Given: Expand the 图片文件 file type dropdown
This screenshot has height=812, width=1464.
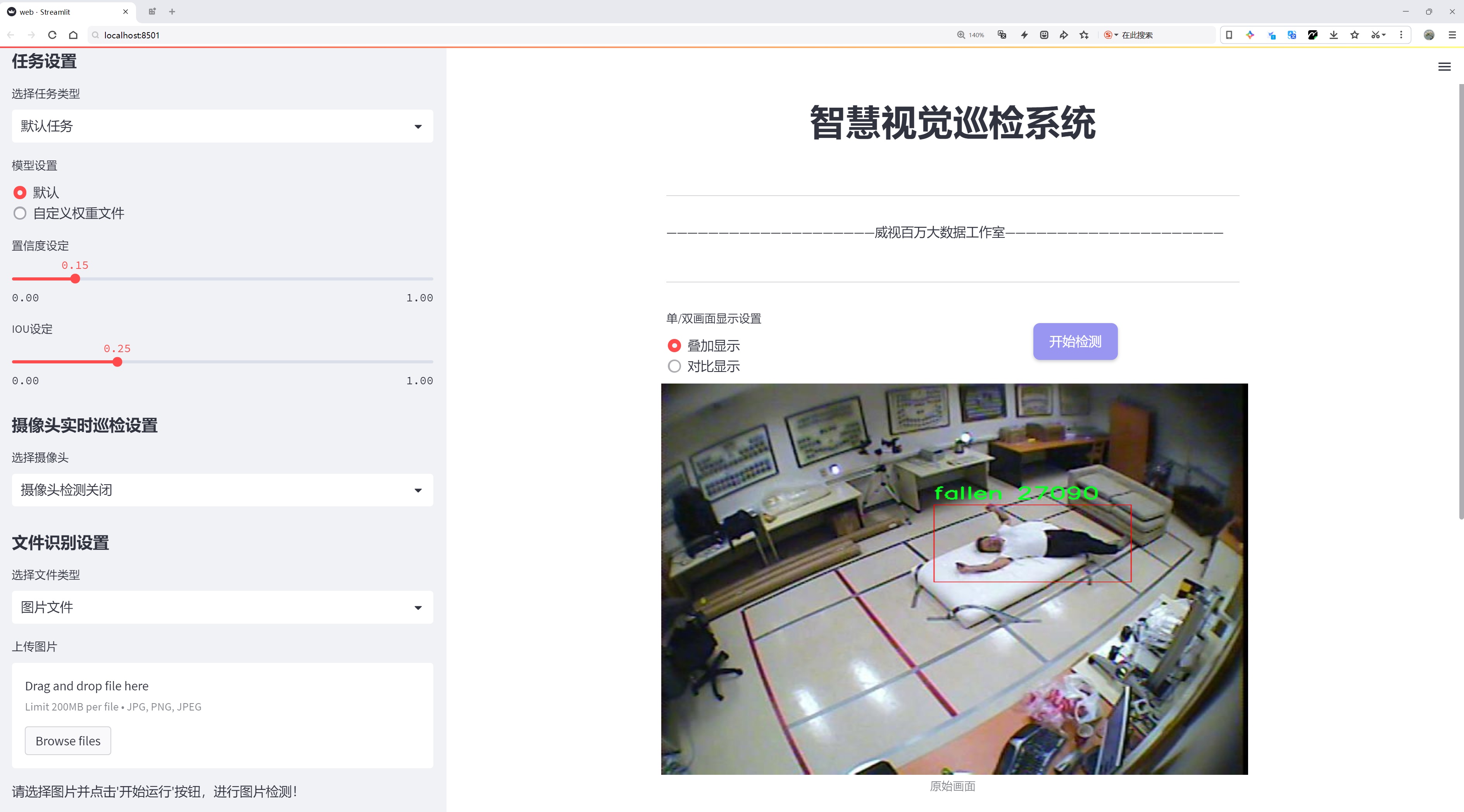Looking at the screenshot, I should click(x=222, y=607).
